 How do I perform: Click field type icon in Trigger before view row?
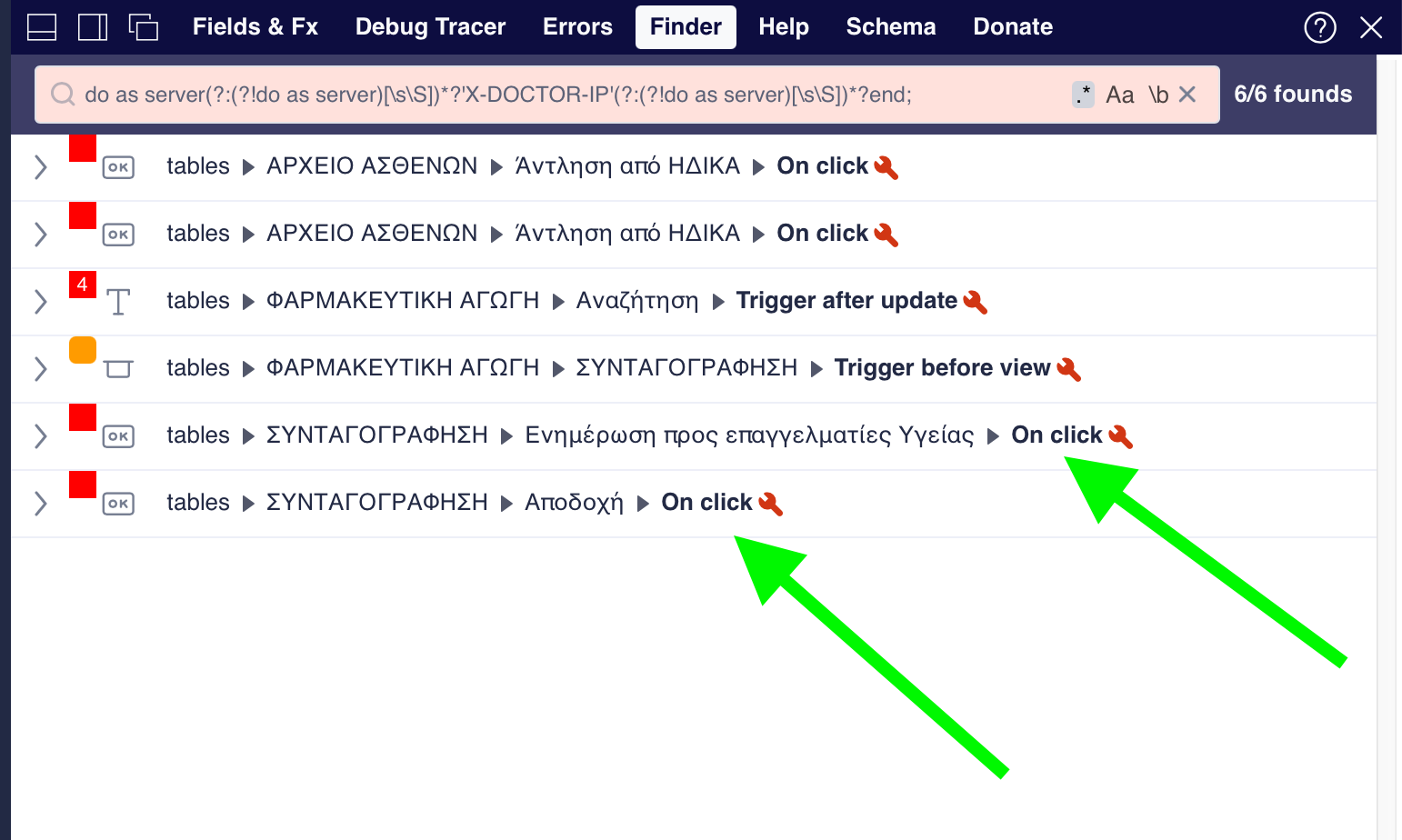tap(118, 368)
